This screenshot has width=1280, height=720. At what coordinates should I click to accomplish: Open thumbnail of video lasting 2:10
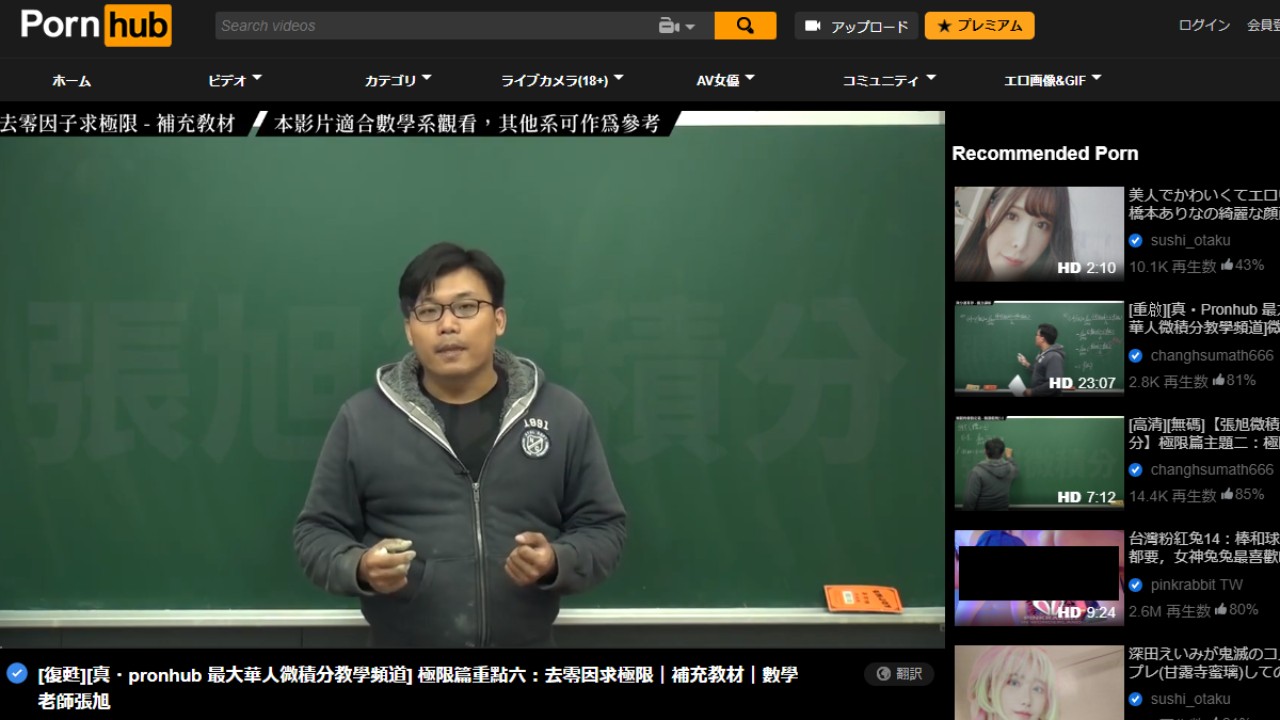coord(1039,234)
